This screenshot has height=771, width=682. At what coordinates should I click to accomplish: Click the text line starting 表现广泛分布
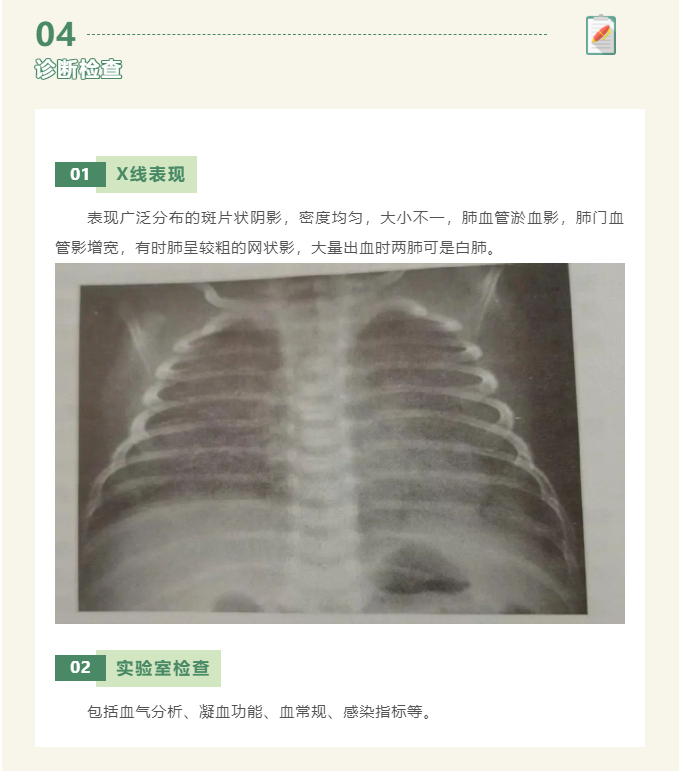point(356,218)
